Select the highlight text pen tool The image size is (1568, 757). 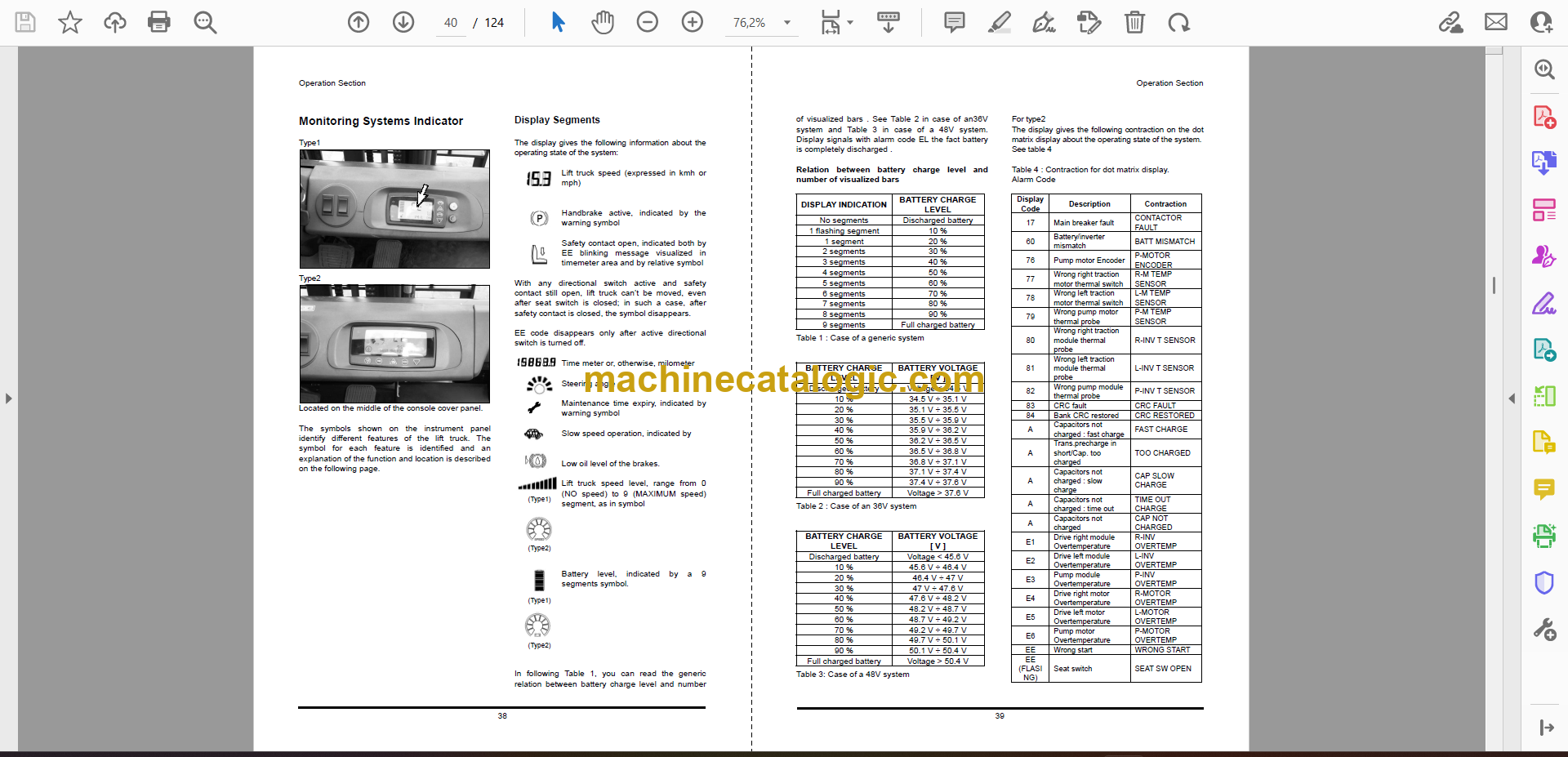(x=999, y=22)
